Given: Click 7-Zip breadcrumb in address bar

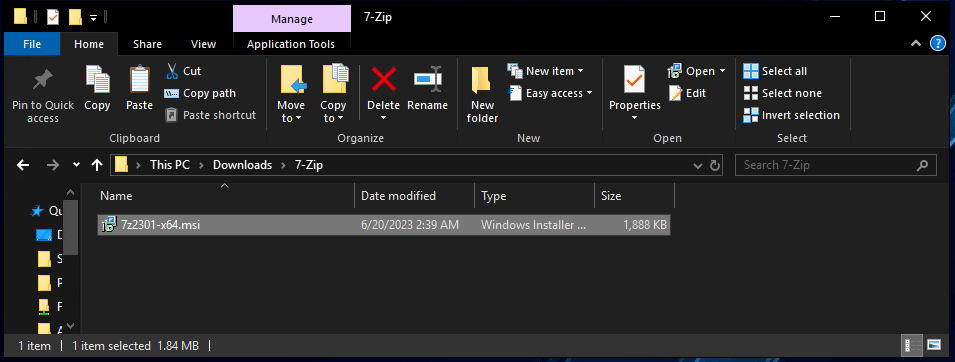Looking at the screenshot, I should coord(309,165).
